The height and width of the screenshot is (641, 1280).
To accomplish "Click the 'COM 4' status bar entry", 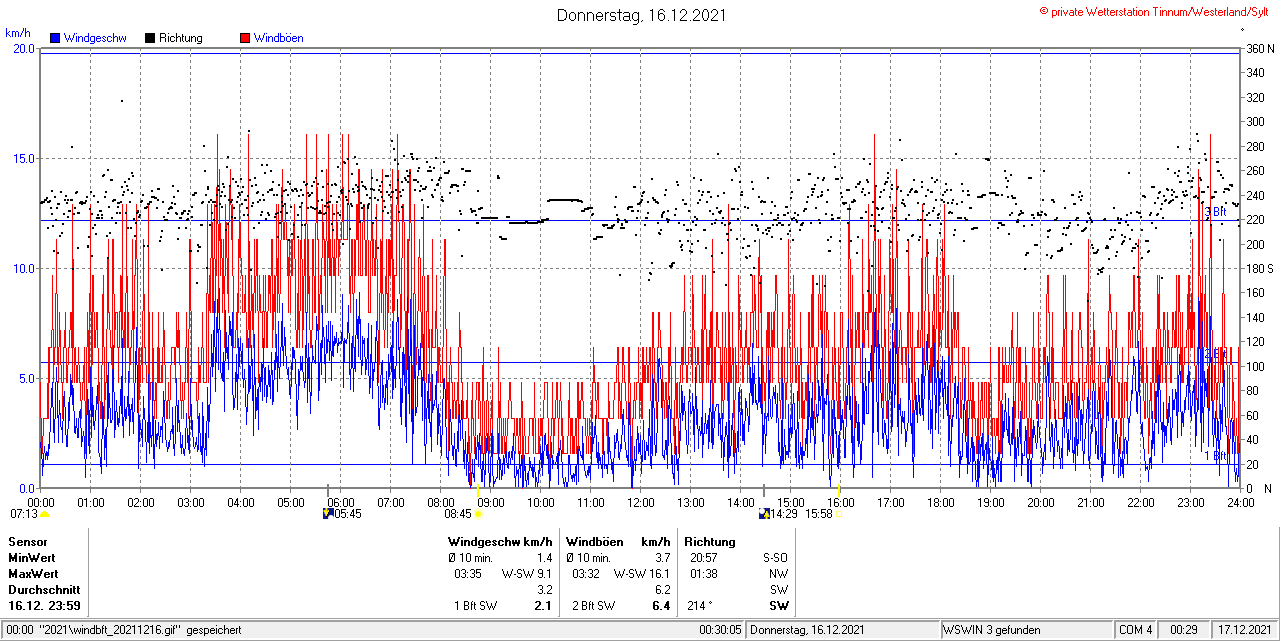I will [1136, 630].
